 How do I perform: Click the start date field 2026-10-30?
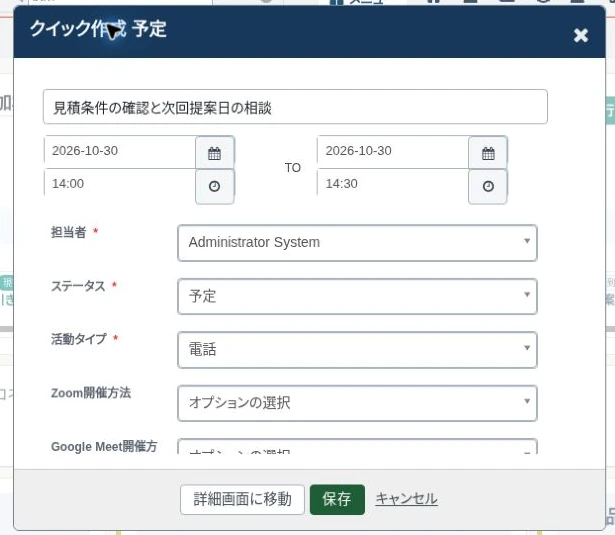coord(120,151)
